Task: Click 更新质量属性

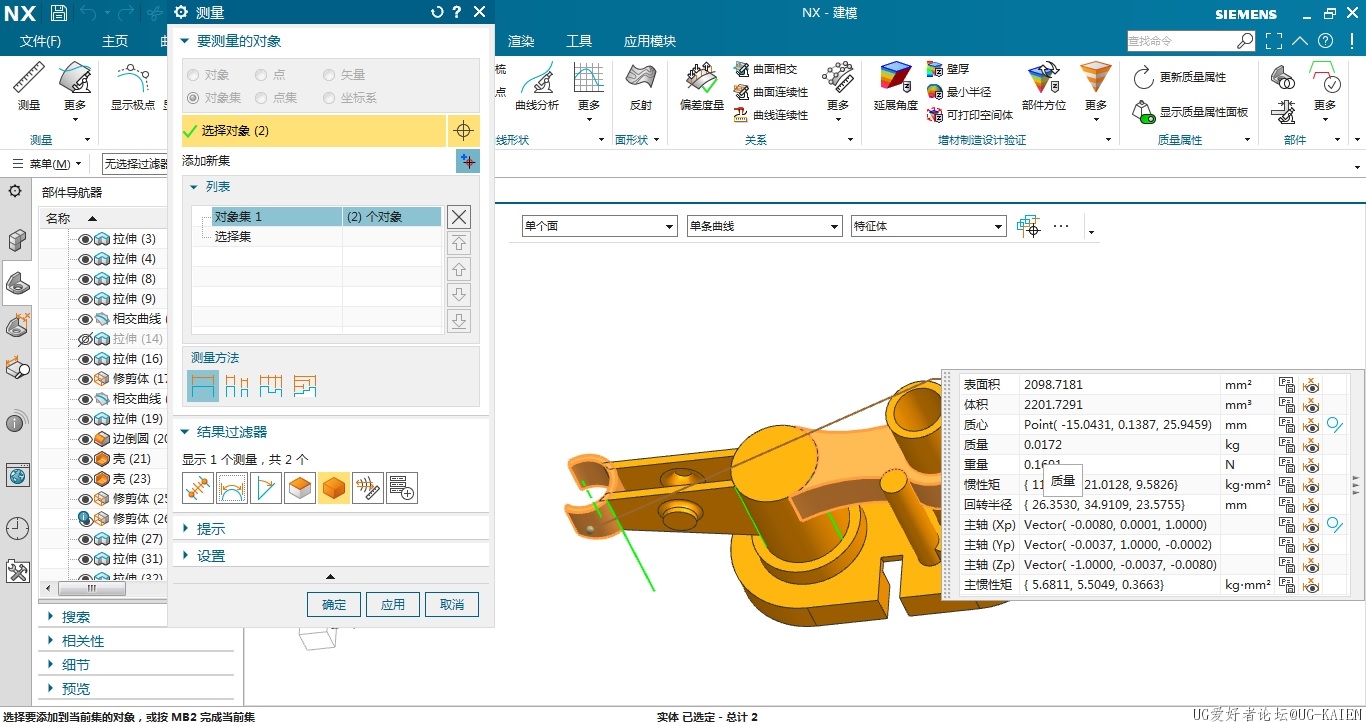Action: click(x=1180, y=77)
